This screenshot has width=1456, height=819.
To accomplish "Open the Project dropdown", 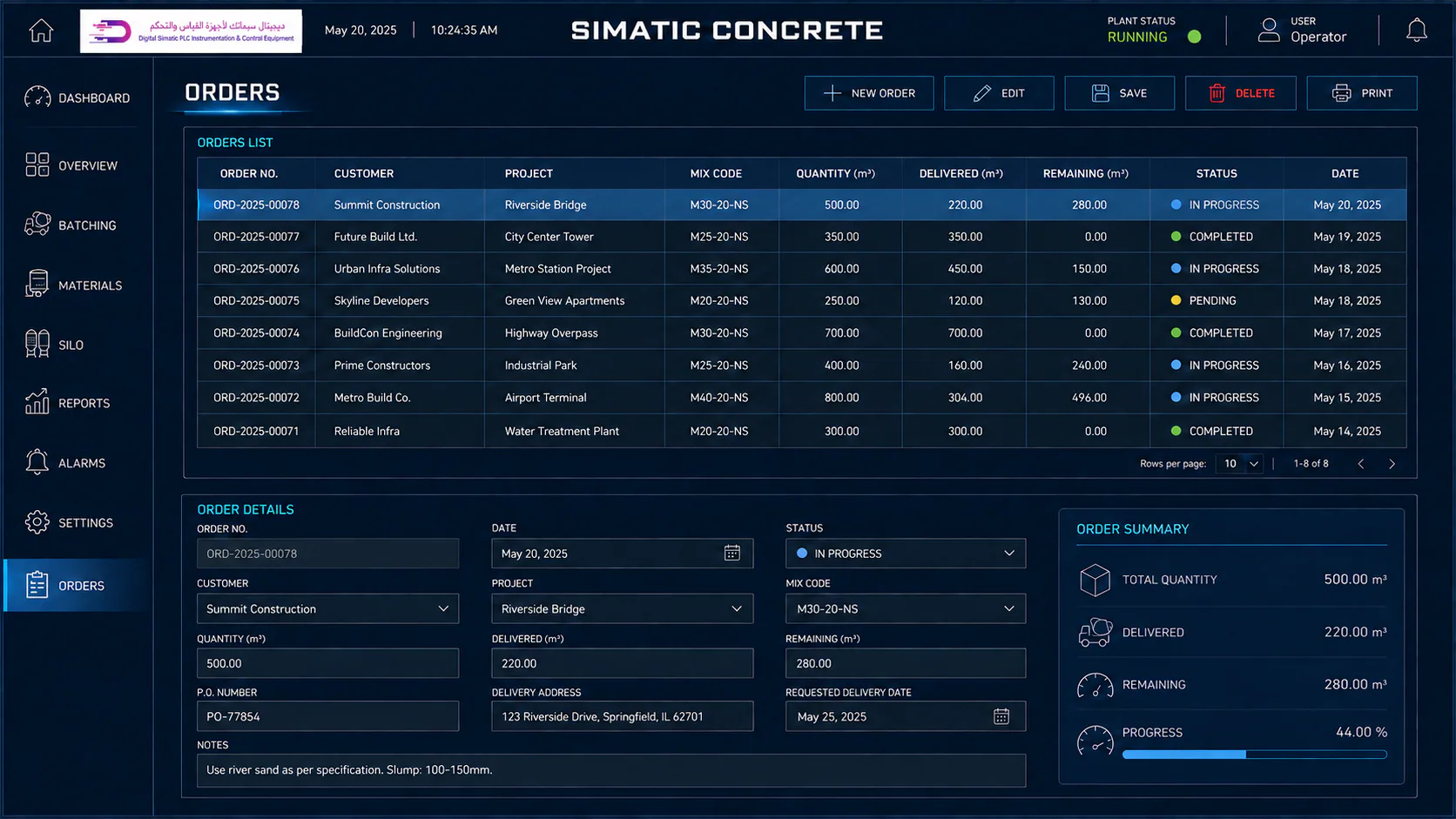I will tap(622, 608).
